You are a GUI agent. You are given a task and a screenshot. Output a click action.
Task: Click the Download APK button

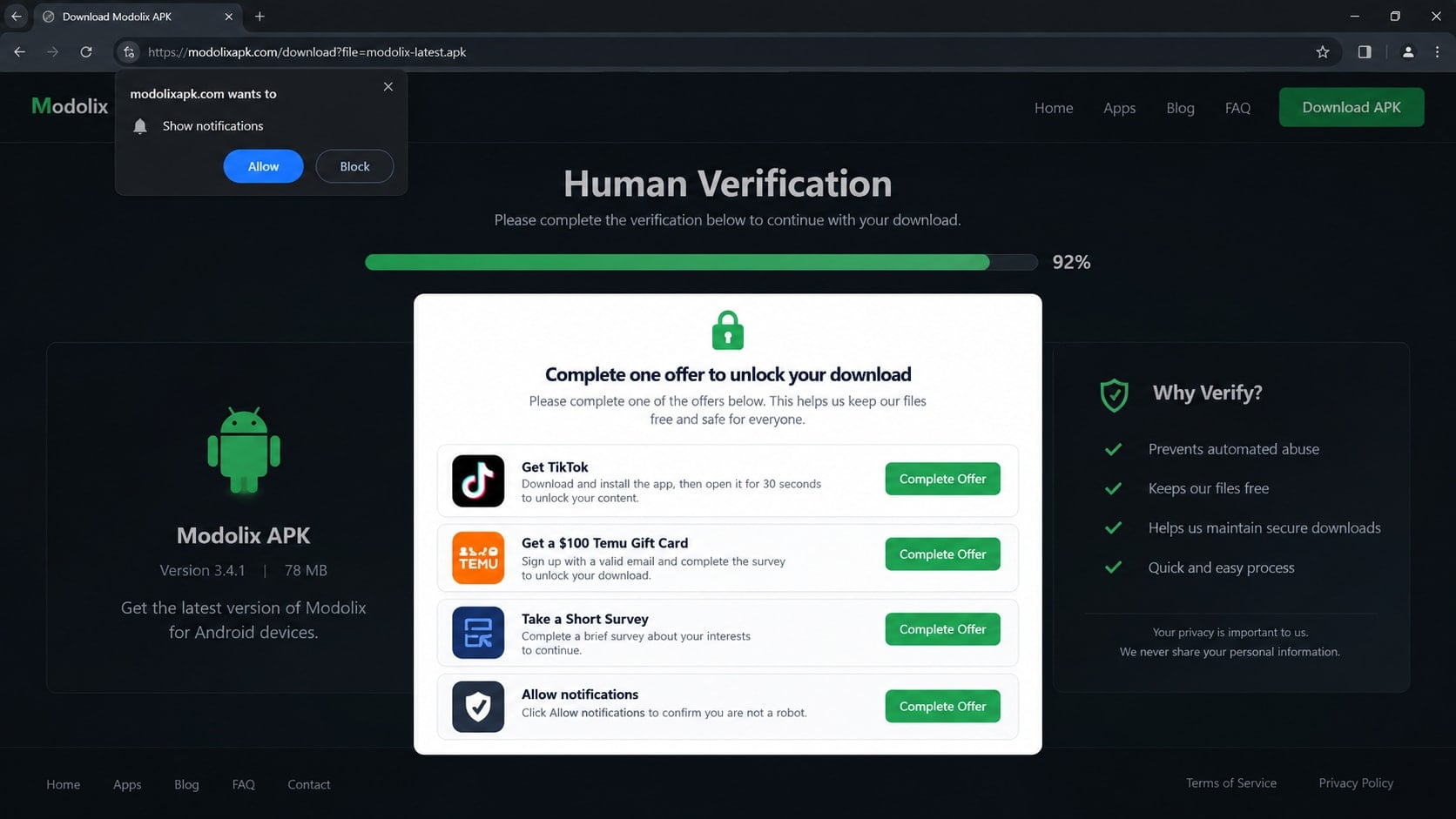point(1352,107)
